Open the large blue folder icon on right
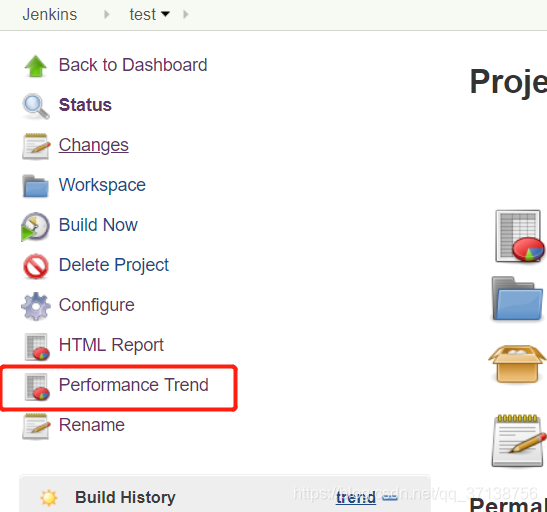The width and height of the screenshot is (547, 512). (x=517, y=299)
